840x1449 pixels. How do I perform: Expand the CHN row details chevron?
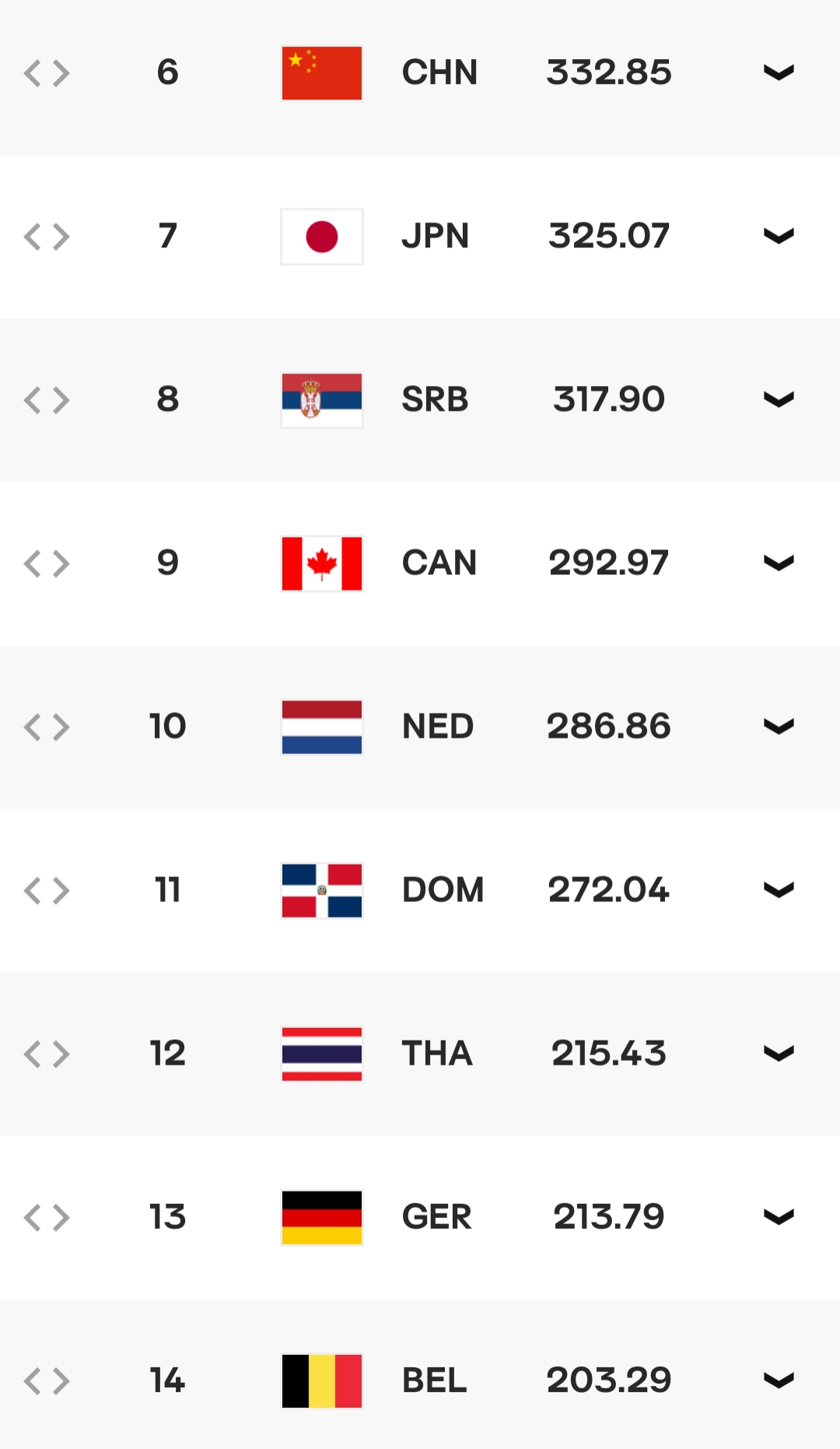point(779,72)
